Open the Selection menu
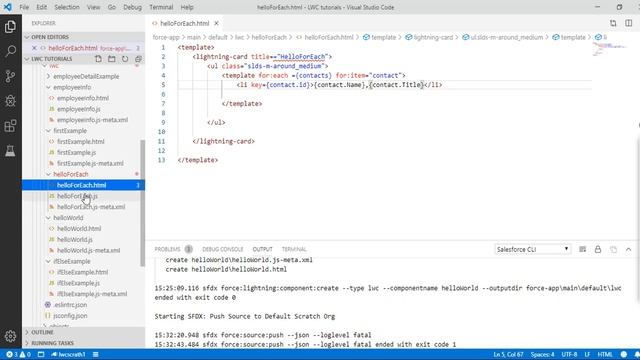This screenshot has width=640, height=360. [67, 7]
